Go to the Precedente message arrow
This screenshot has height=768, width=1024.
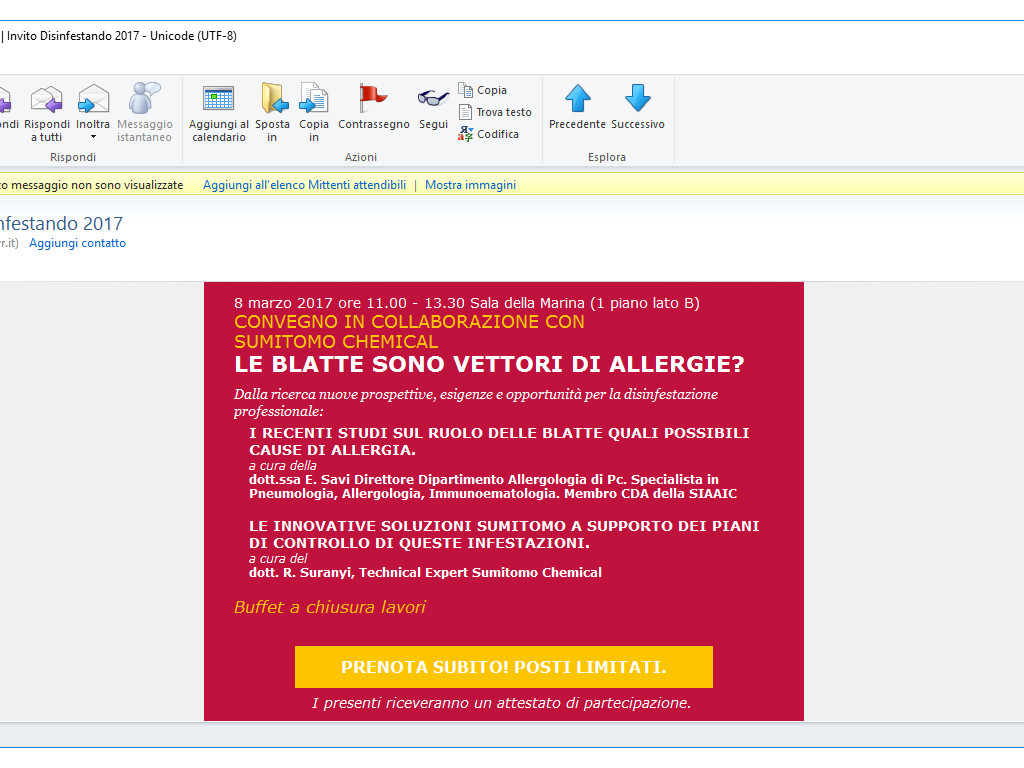(x=577, y=98)
